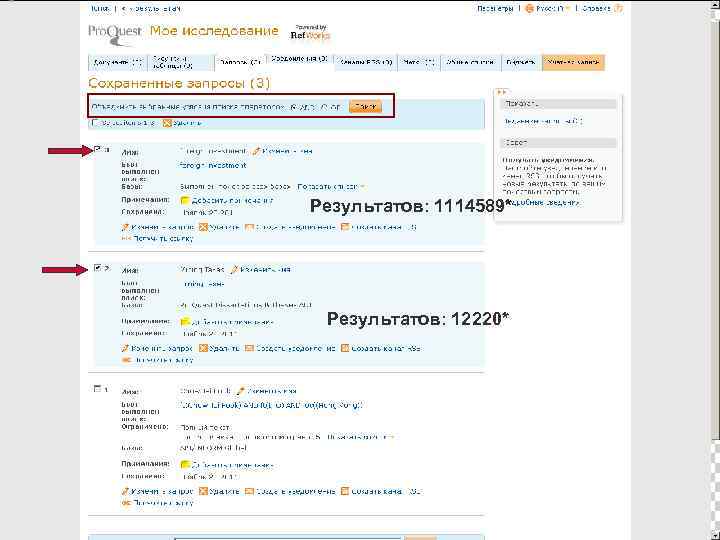
Task: Click create RSS feed icon in search 3
Action: click(345, 227)
